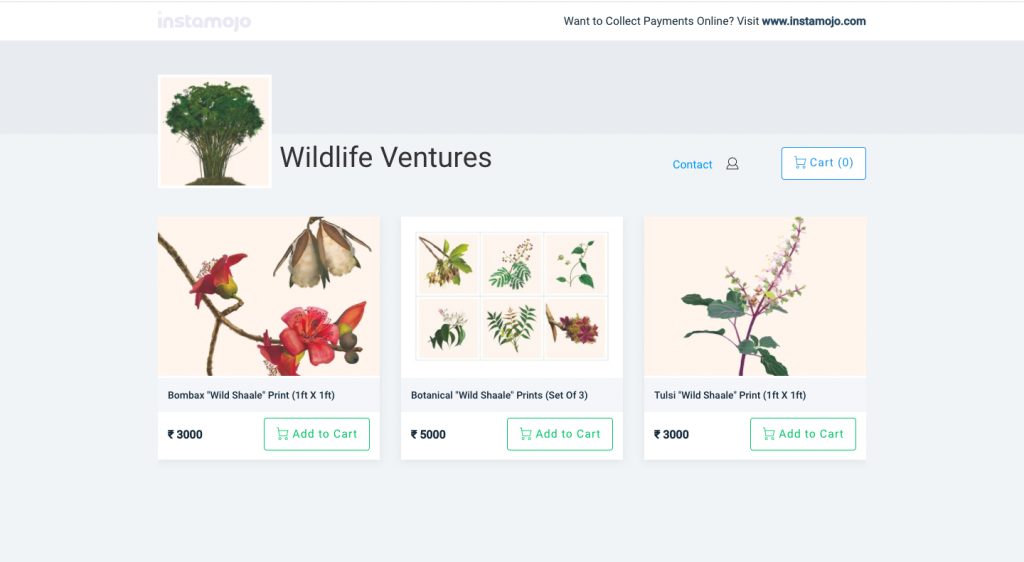This screenshot has width=1024, height=562.
Task: Click cart icon on Bombax Add to Cart
Action: coord(282,434)
